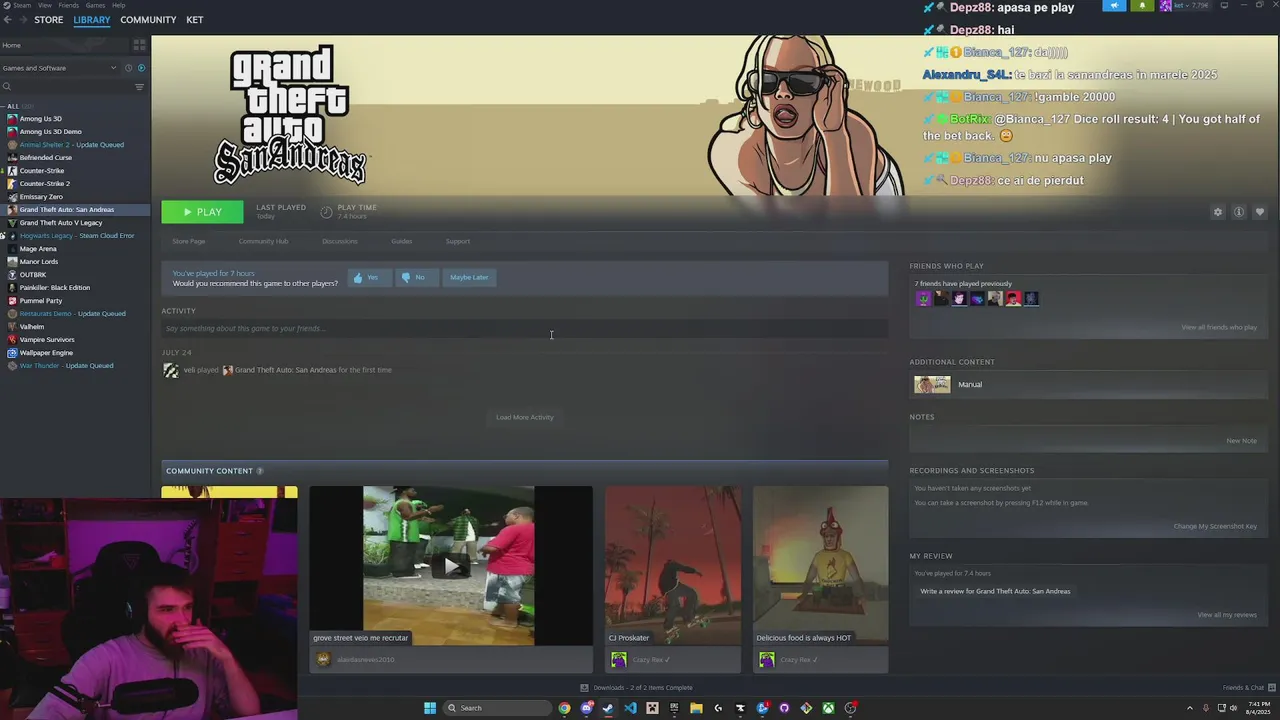This screenshot has width=1280, height=720.
Task: Select Among Us 3D in library
Action: point(40,119)
